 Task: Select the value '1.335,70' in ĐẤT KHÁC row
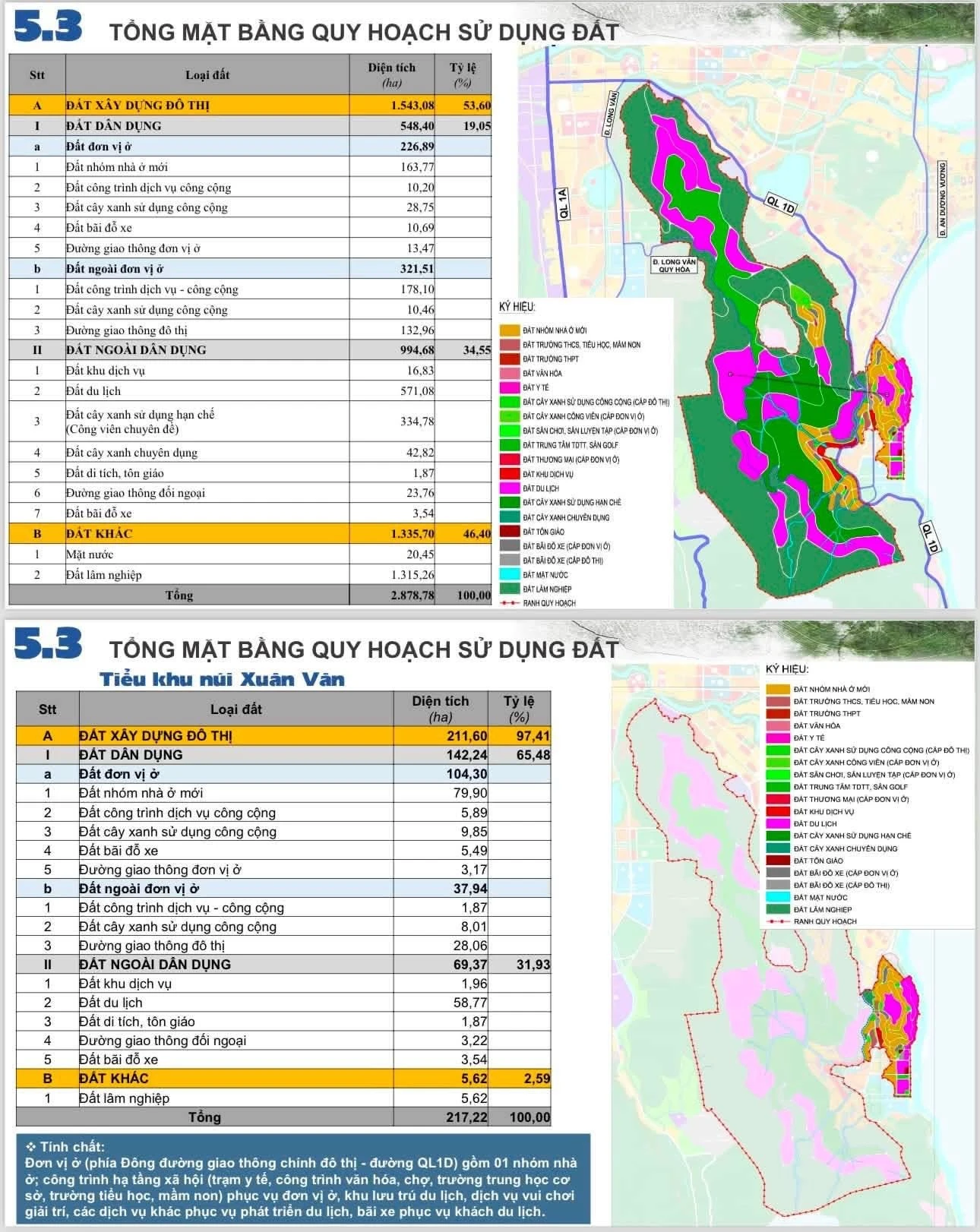point(413,534)
